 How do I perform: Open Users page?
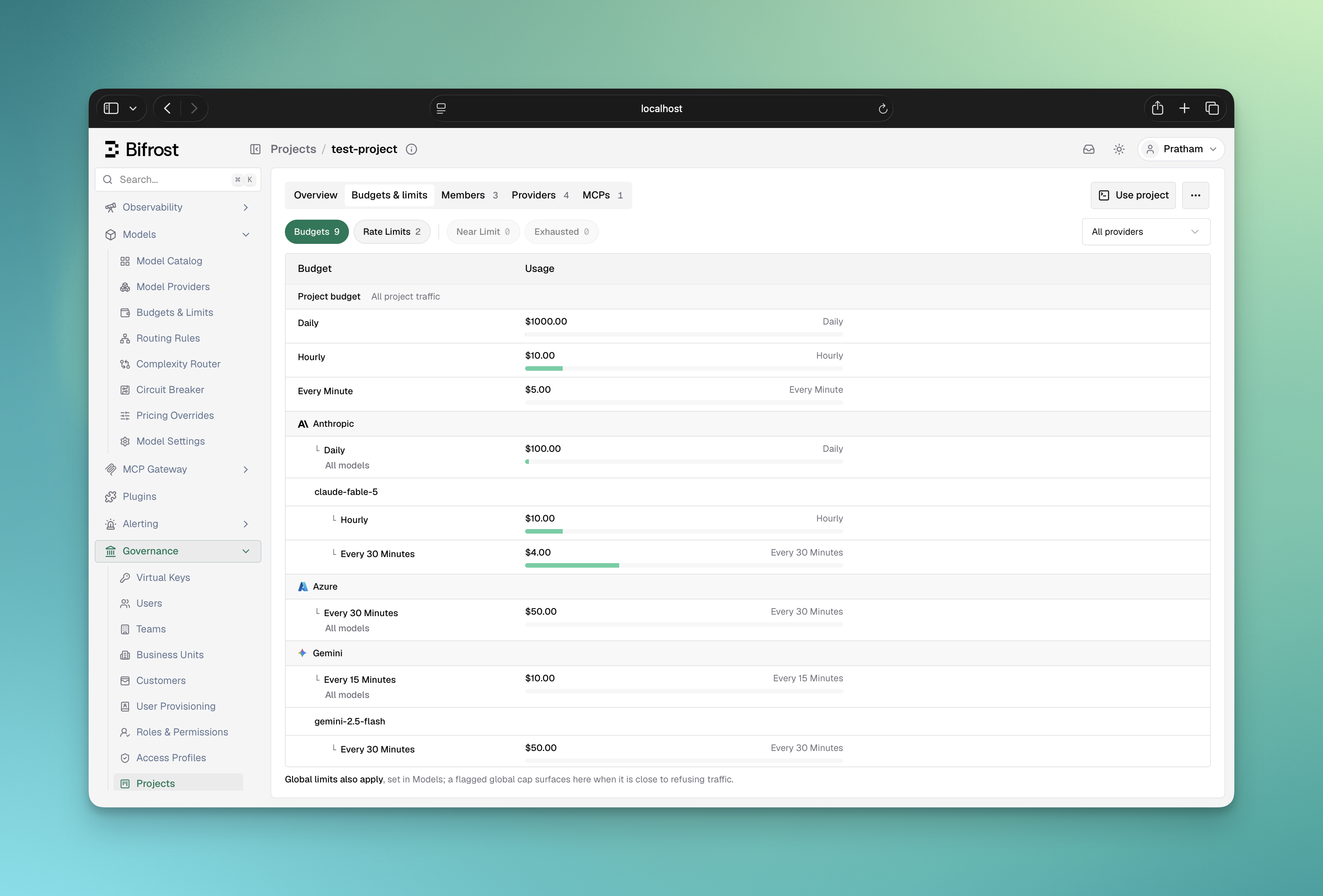pyautogui.click(x=149, y=603)
